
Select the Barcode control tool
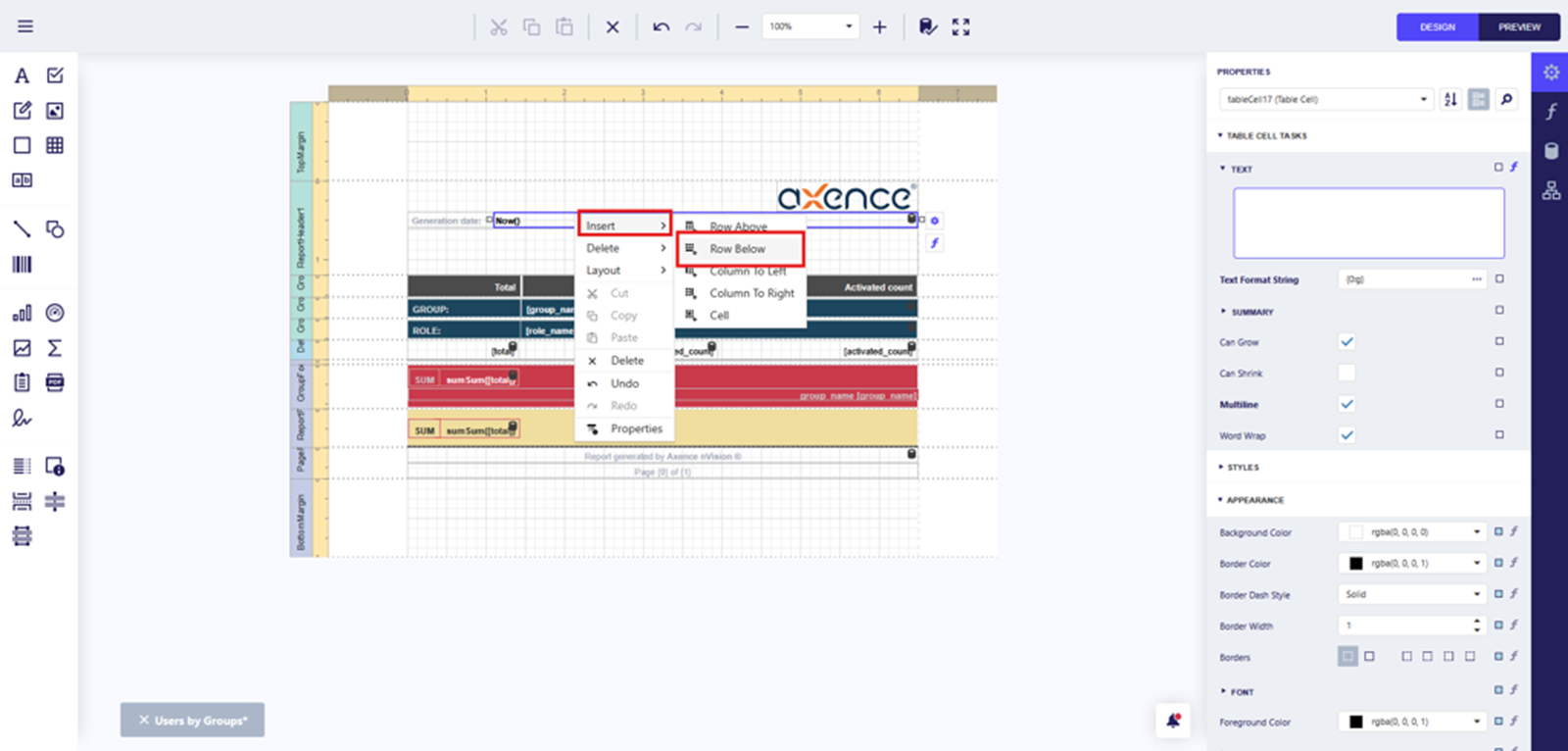tap(22, 264)
